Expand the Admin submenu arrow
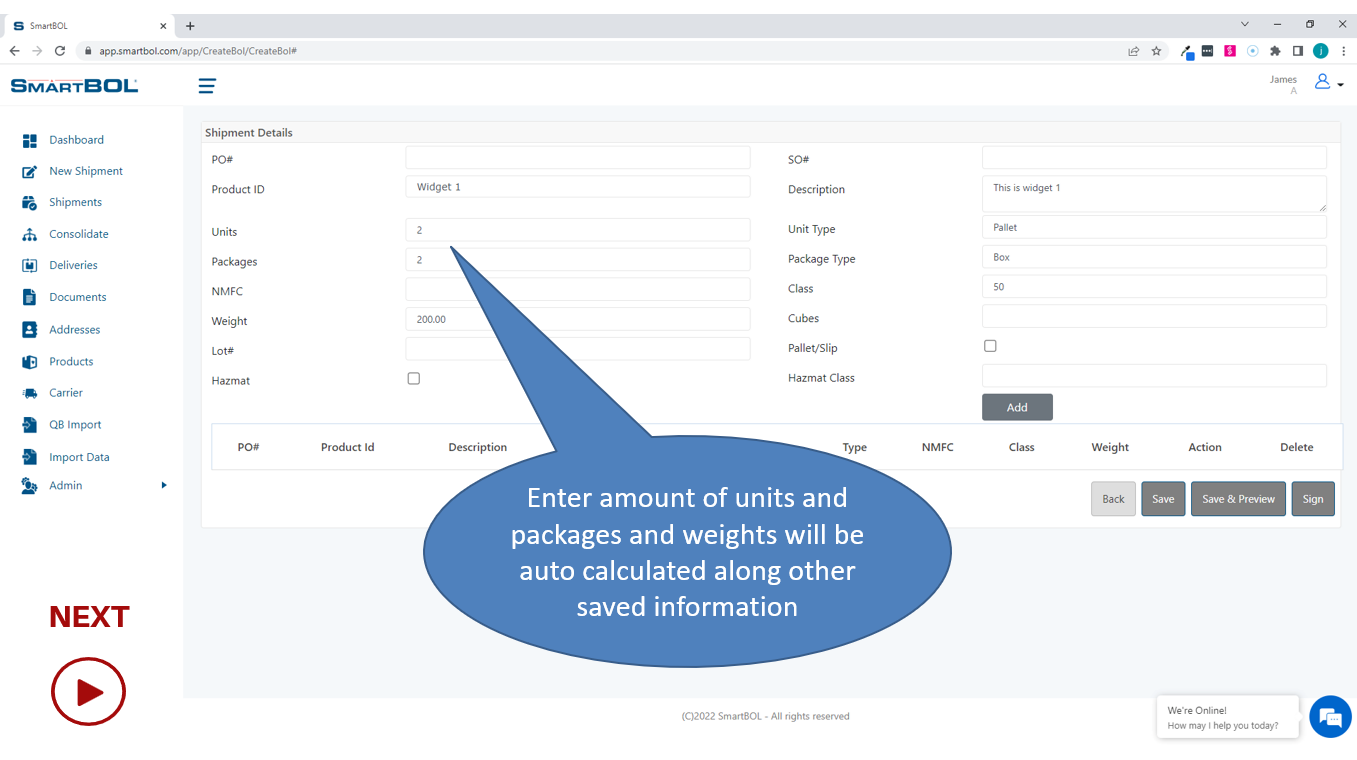 164,486
